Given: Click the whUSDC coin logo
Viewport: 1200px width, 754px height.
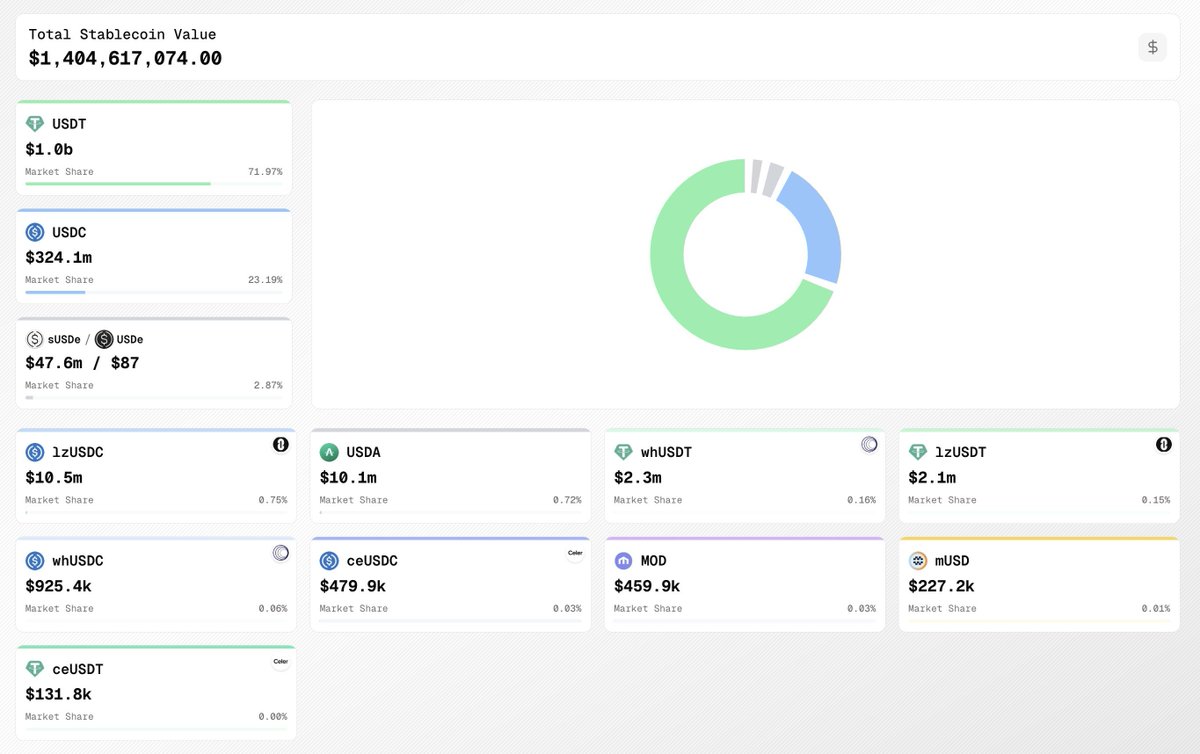Looking at the screenshot, I should pos(35,561).
